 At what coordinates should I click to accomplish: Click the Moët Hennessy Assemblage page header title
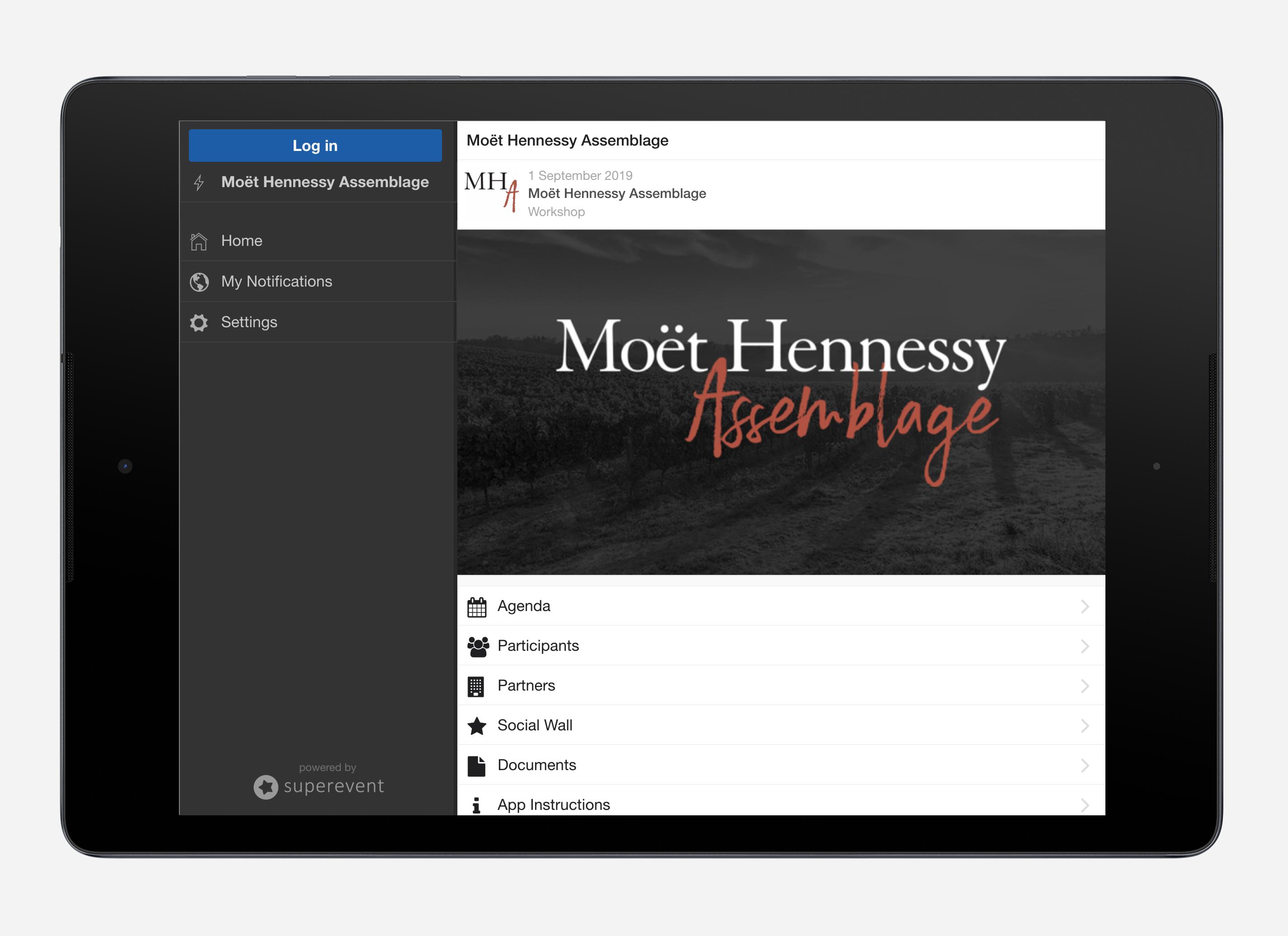pyautogui.click(x=567, y=141)
